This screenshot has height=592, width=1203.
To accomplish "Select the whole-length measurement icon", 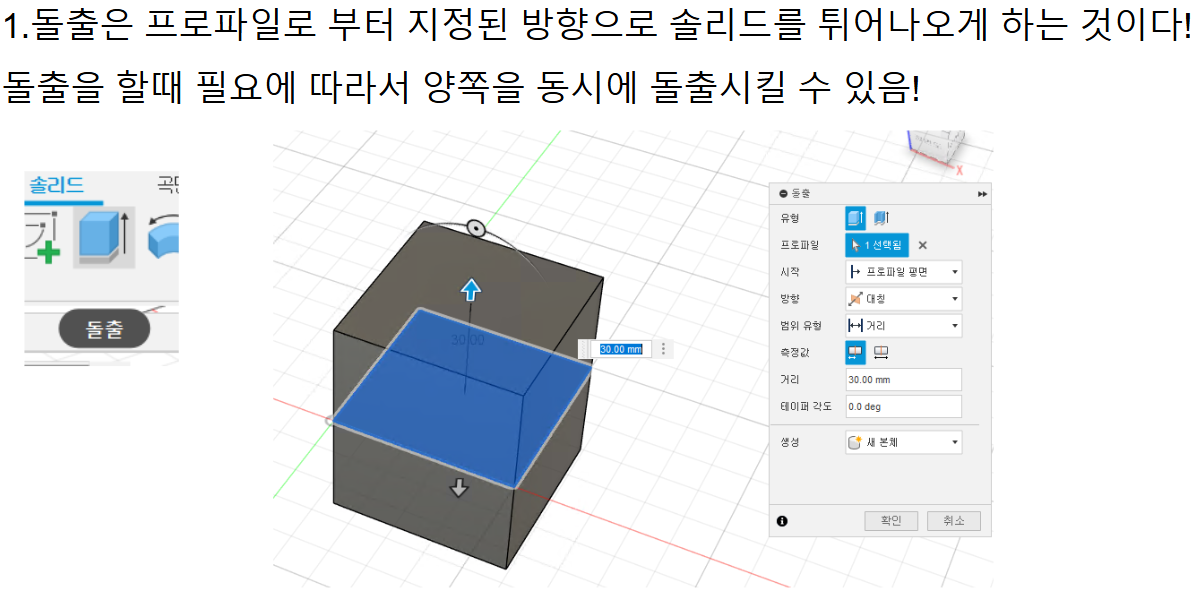I will coord(881,352).
